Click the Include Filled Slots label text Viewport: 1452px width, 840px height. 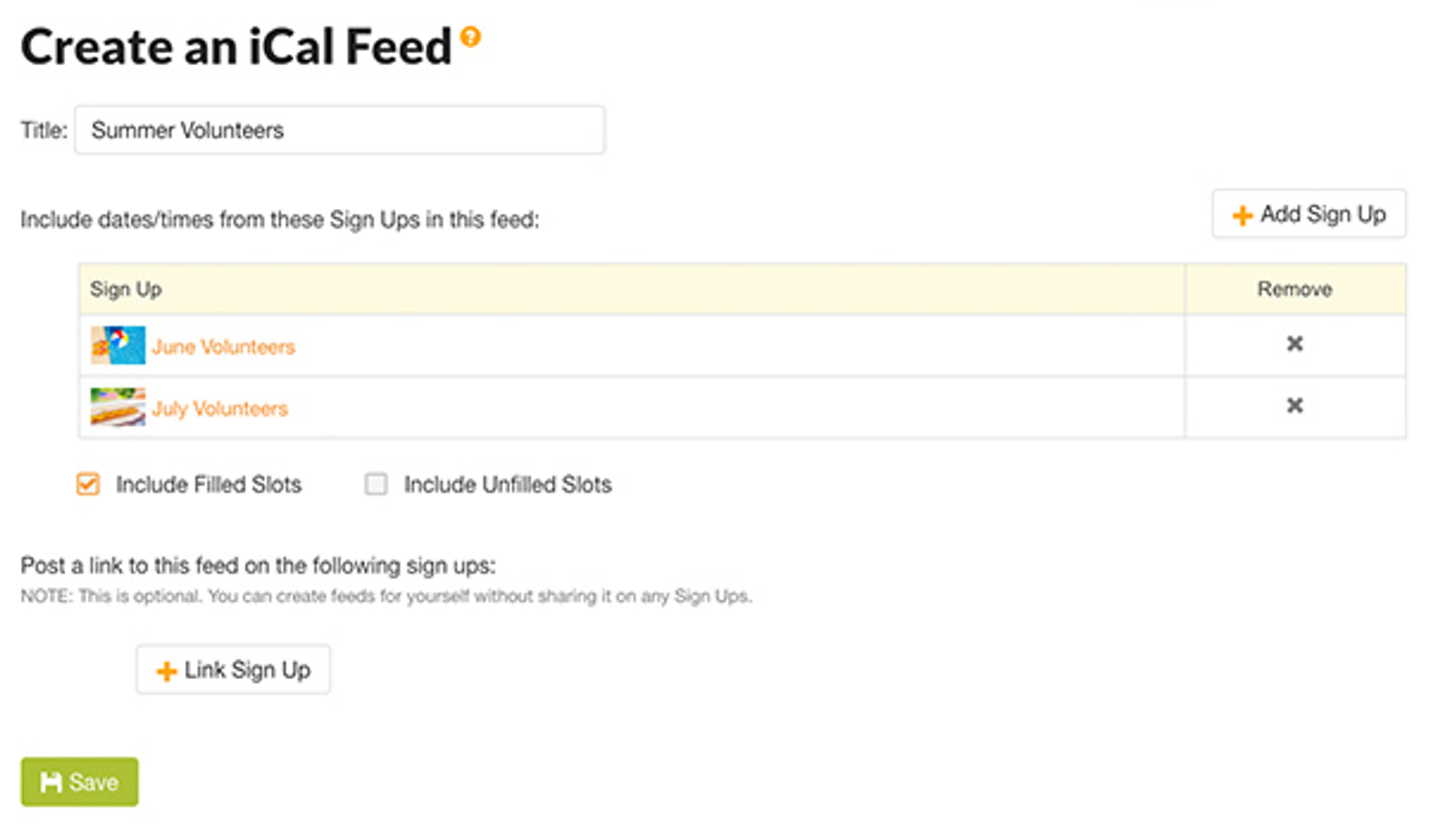(x=209, y=485)
